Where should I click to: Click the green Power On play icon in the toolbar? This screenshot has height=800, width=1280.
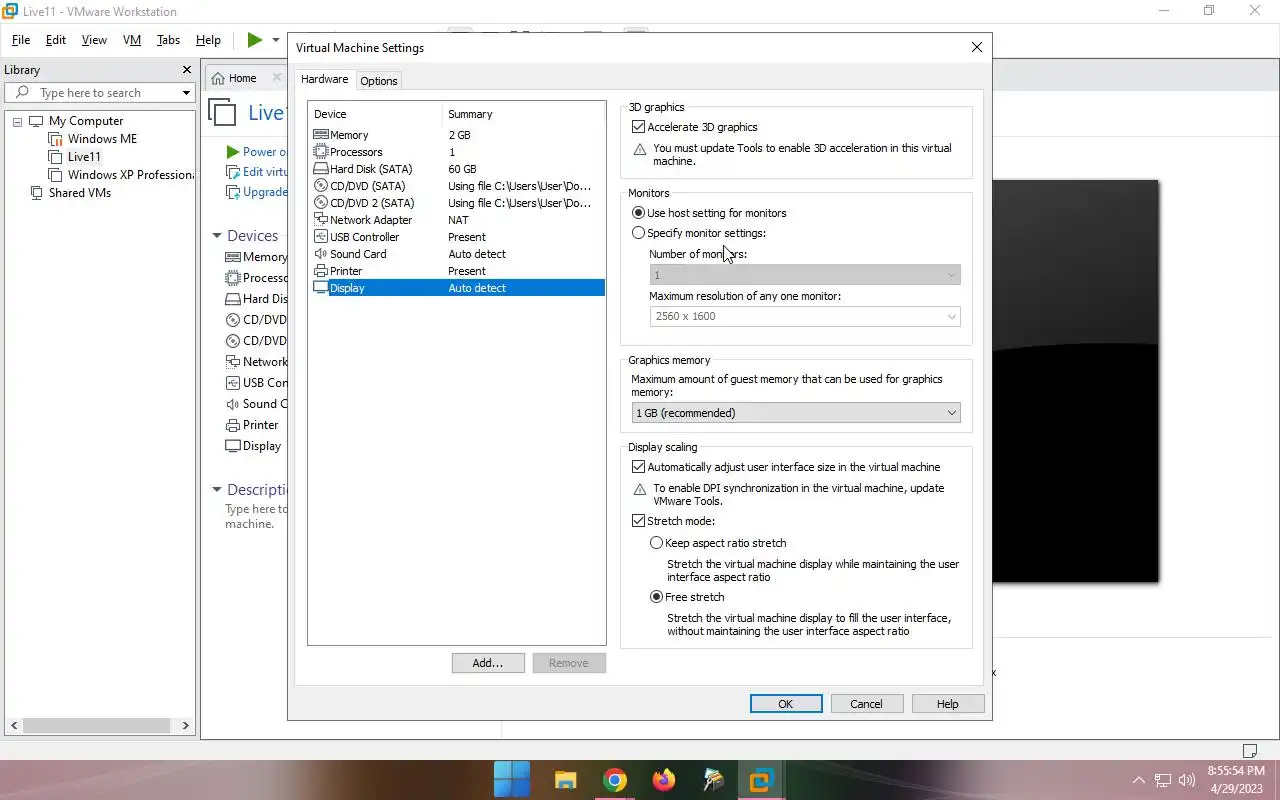click(255, 40)
